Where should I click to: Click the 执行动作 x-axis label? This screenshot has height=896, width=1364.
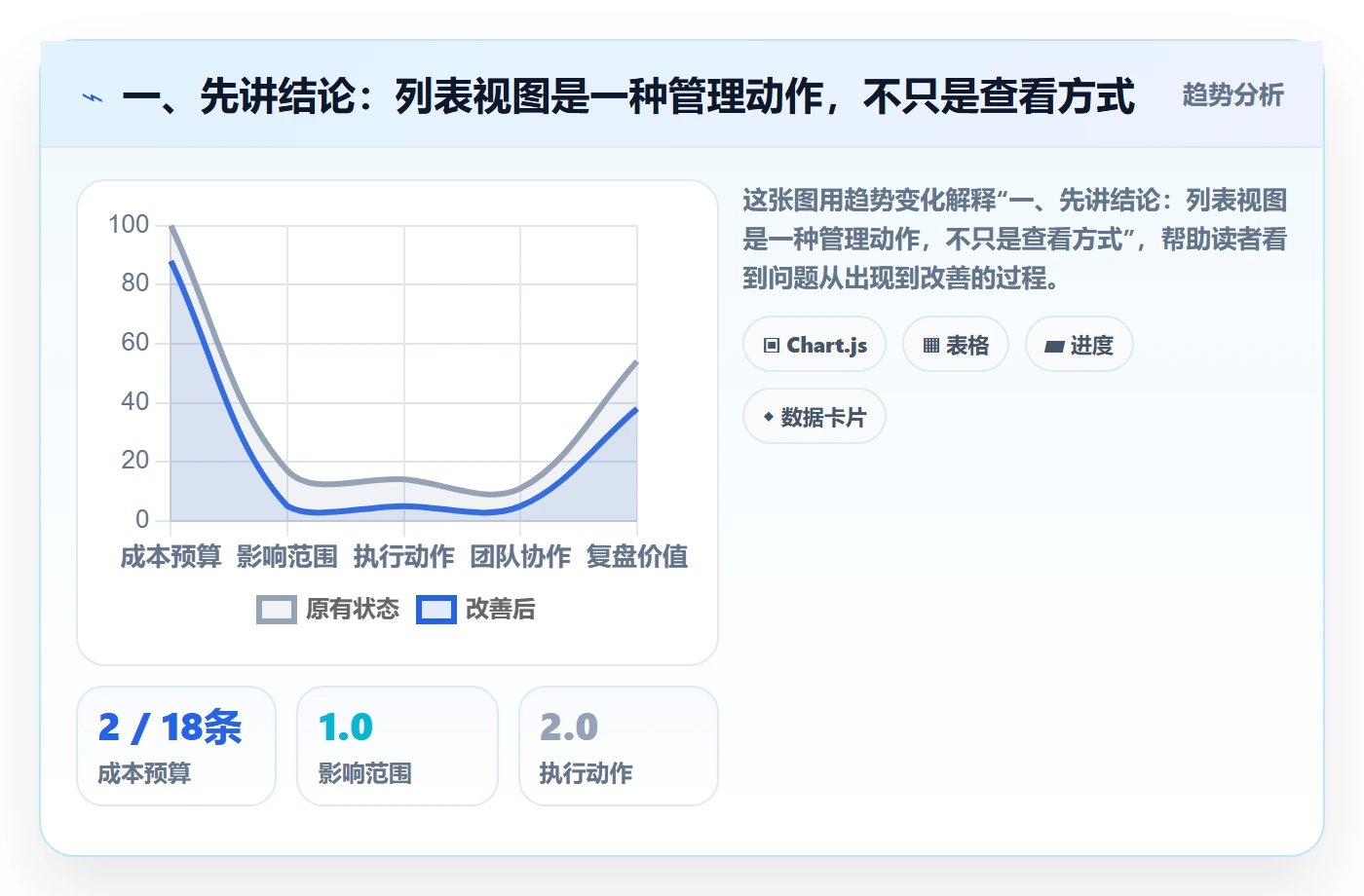(404, 557)
